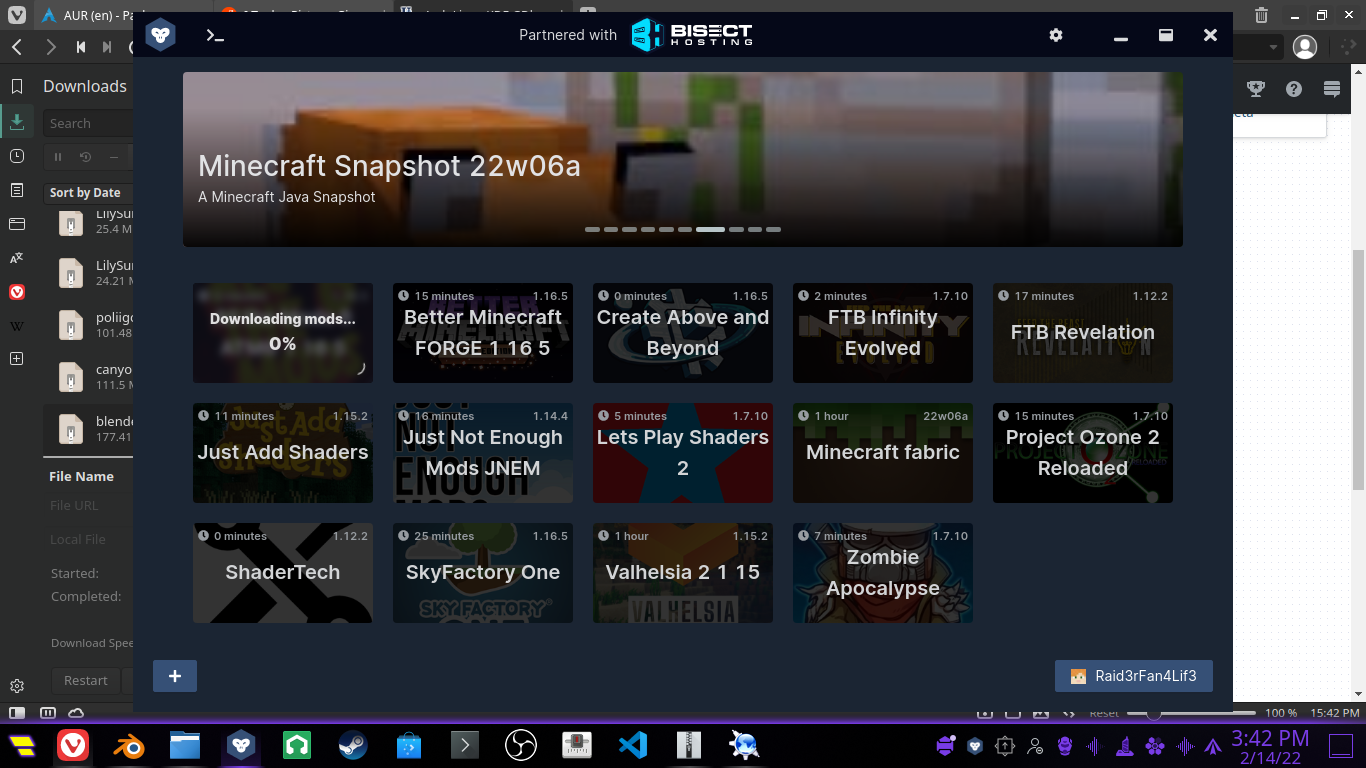
Task: Open Vivaldi menu button in browser
Action: click(17, 15)
